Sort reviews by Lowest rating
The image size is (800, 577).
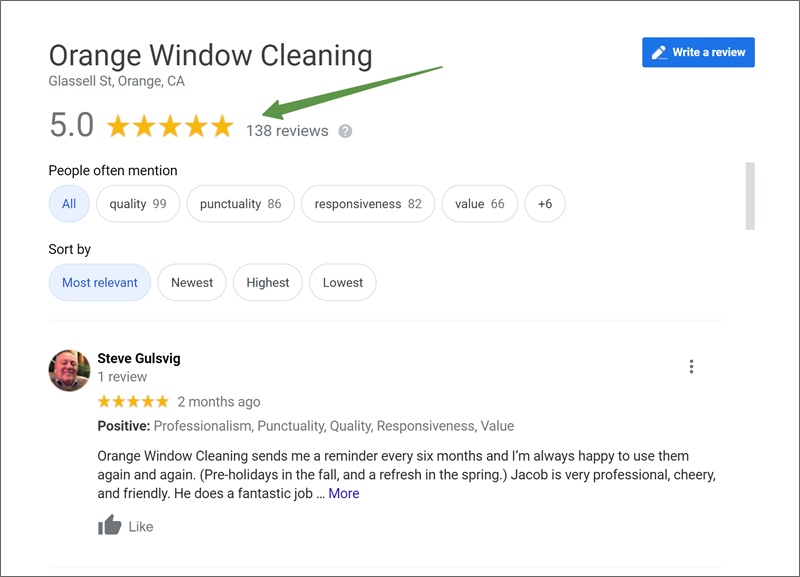click(x=343, y=282)
